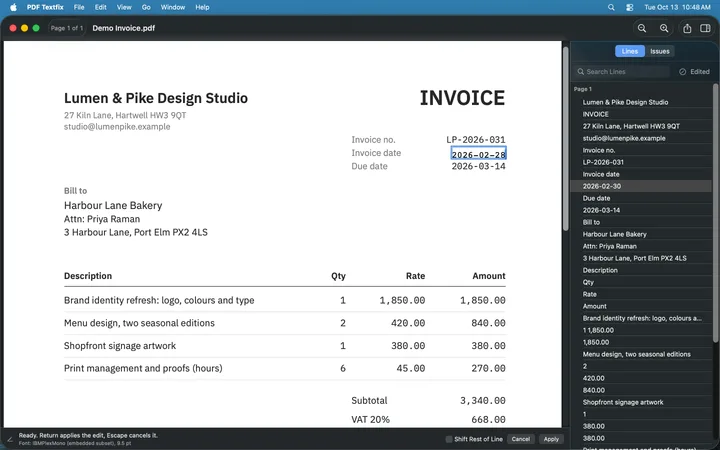Click the zoom out magnifier icon
The width and height of the screenshot is (720, 450).
641,28
